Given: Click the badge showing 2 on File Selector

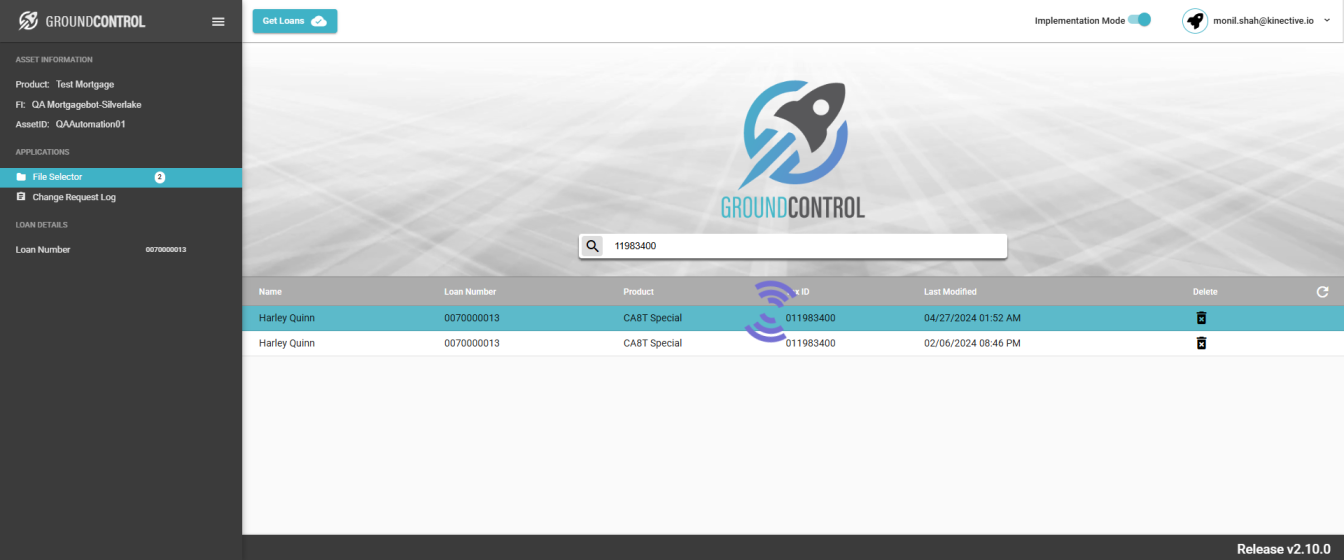Looking at the screenshot, I should pyautogui.click(x=159, y=177).
